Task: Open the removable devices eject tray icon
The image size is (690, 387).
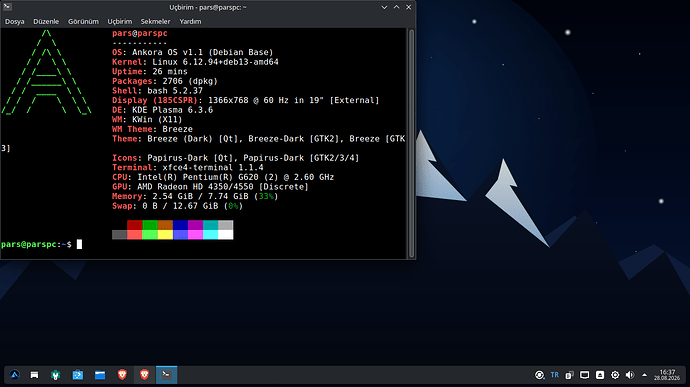Action: point(600,375)
